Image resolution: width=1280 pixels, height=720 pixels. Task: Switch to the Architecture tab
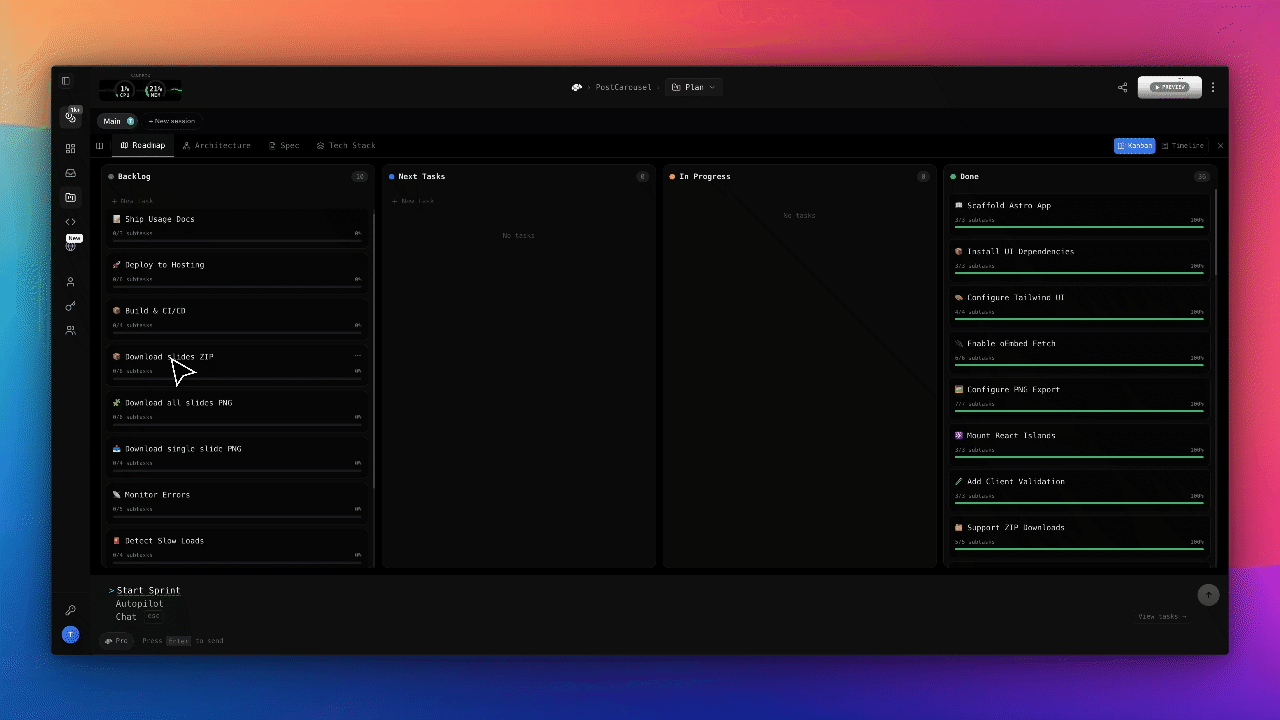click(x=217, y=146)
